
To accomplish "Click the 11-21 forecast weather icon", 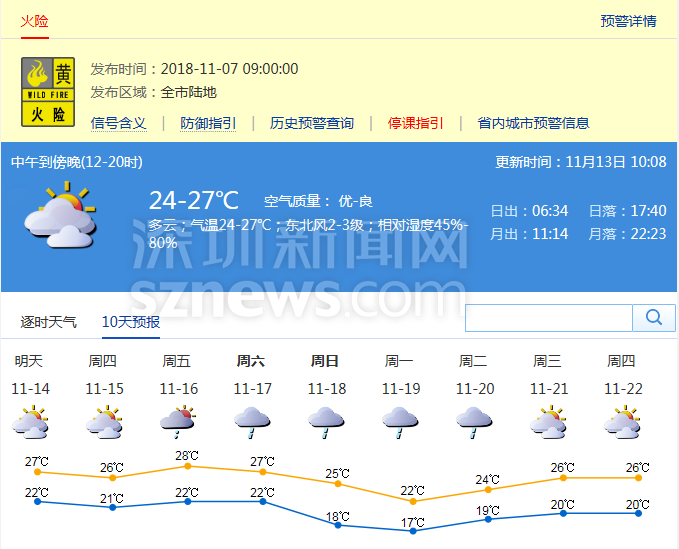I will coord(547,423).
